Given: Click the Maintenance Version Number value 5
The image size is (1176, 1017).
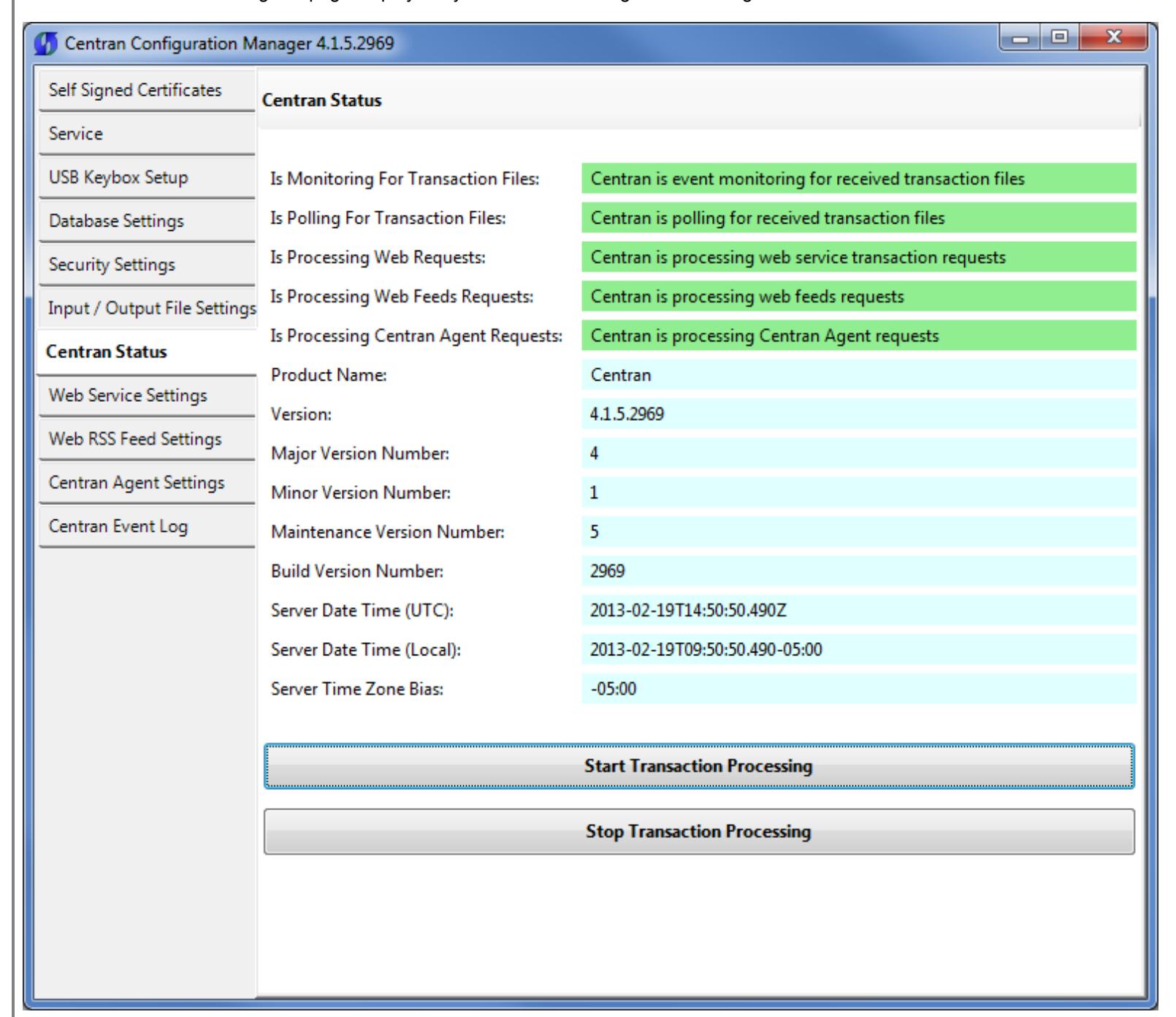Looking at the screenshot, I should [859, 532].
